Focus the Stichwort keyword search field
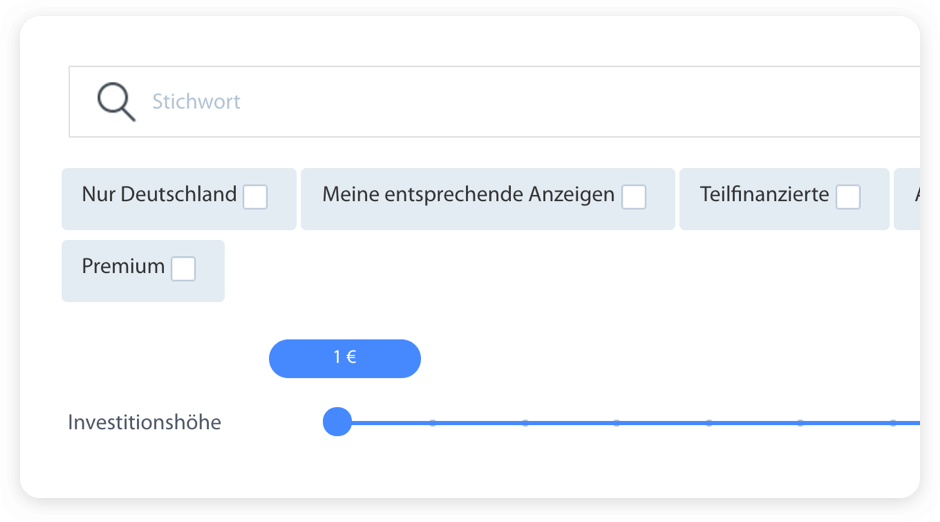 [494, 102]
